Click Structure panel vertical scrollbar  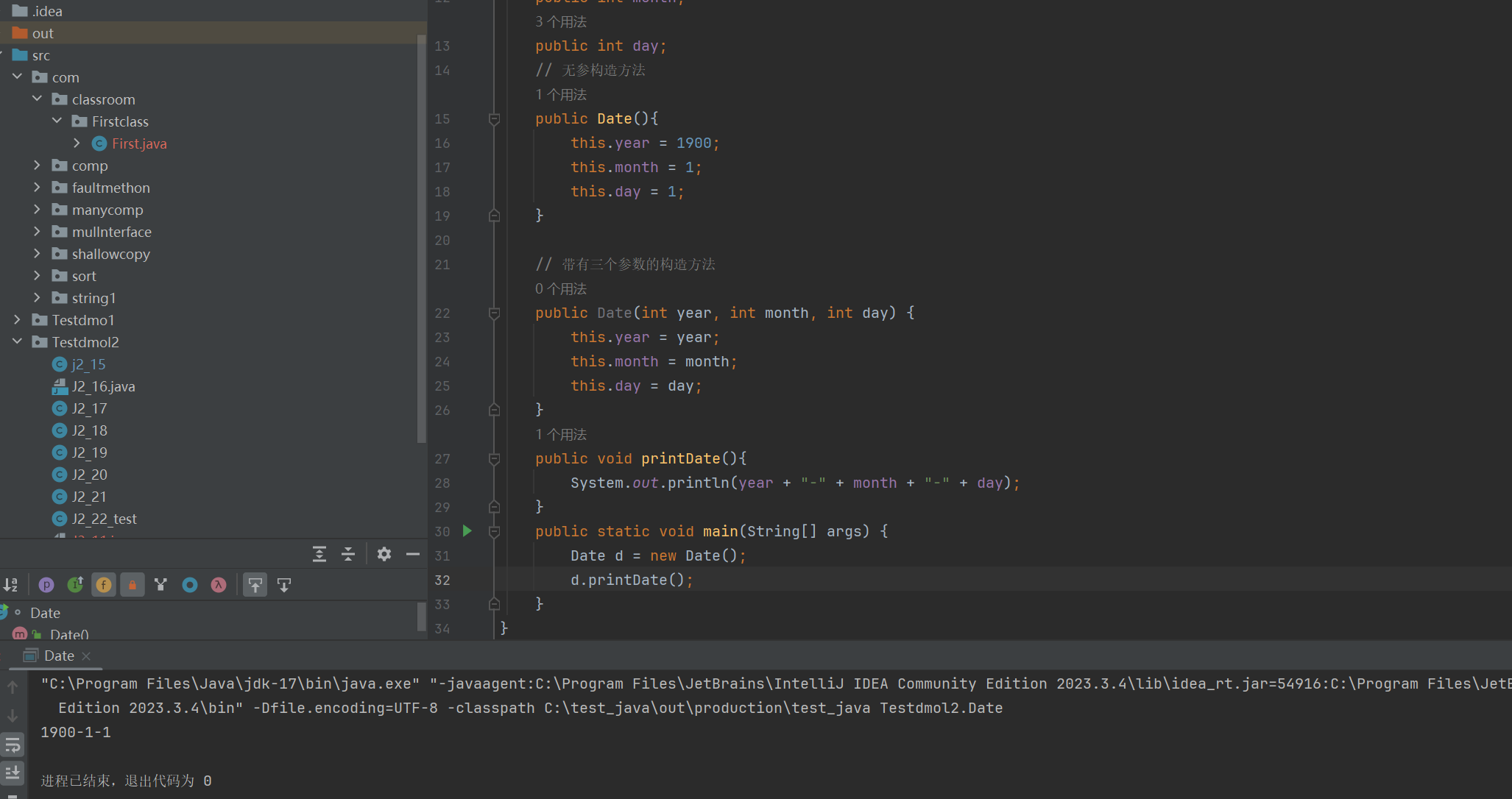422,617
